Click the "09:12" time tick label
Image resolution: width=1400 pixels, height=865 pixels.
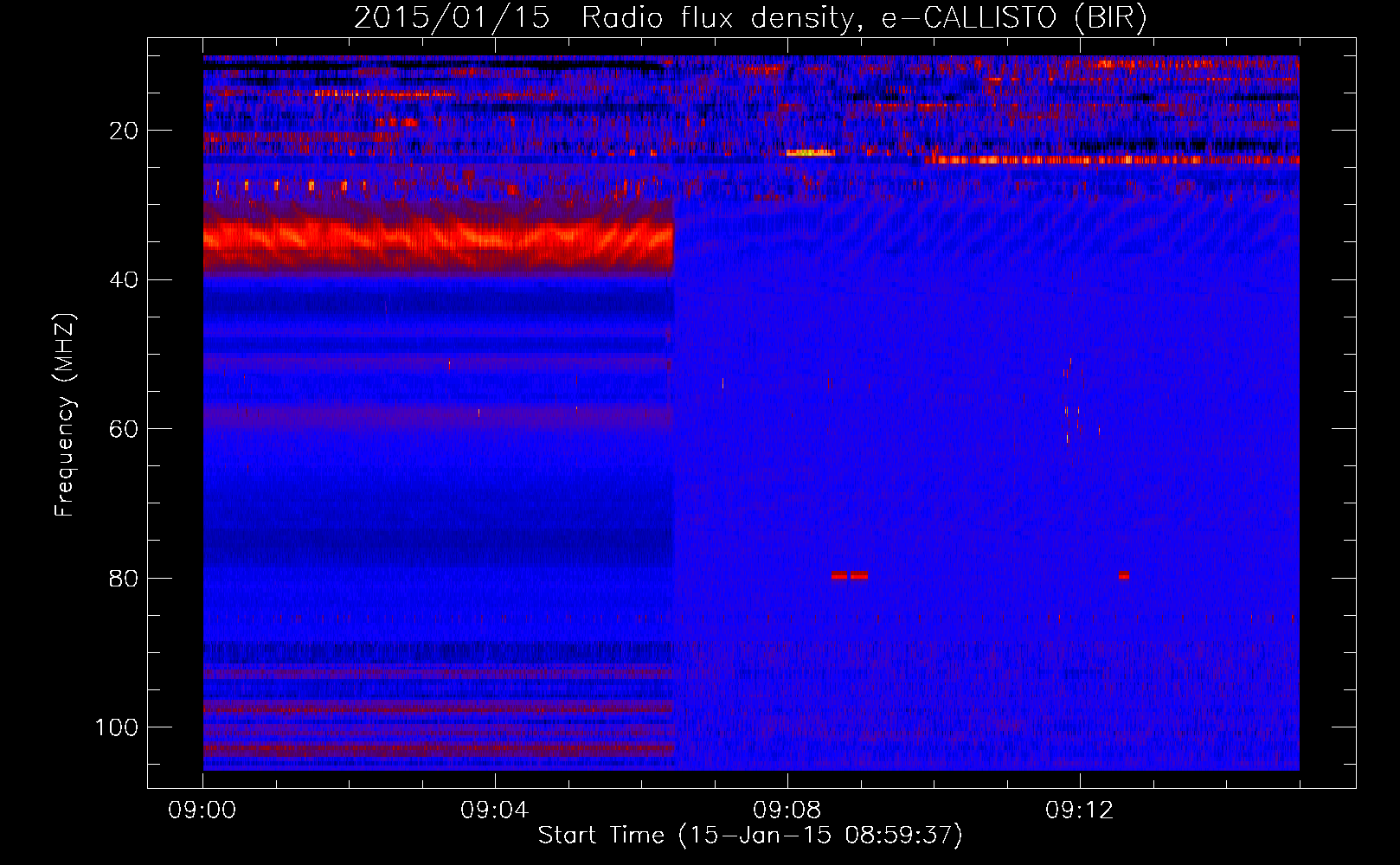1080,811
